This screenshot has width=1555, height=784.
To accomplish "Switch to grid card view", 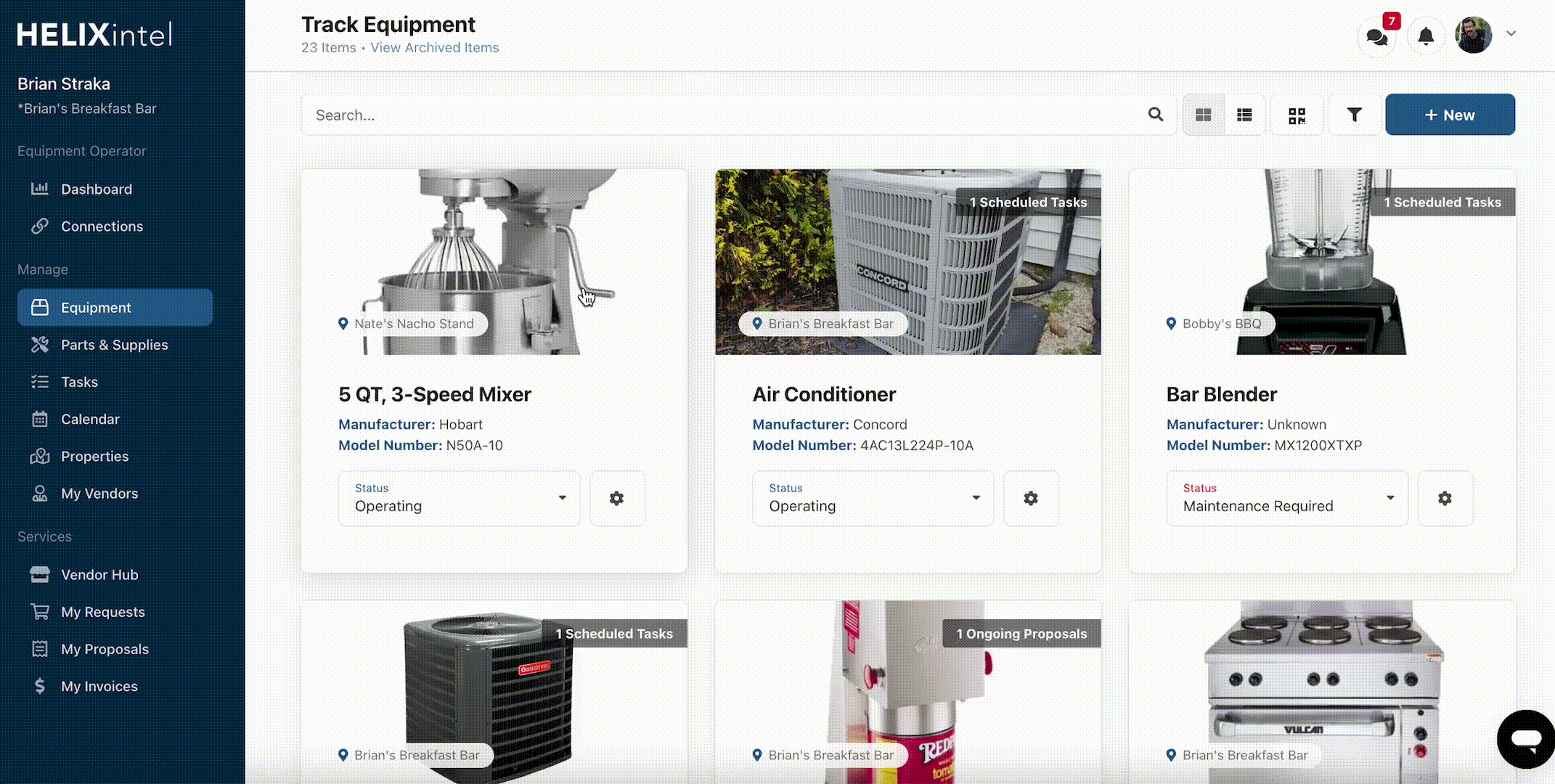I will pos(1204,115).
